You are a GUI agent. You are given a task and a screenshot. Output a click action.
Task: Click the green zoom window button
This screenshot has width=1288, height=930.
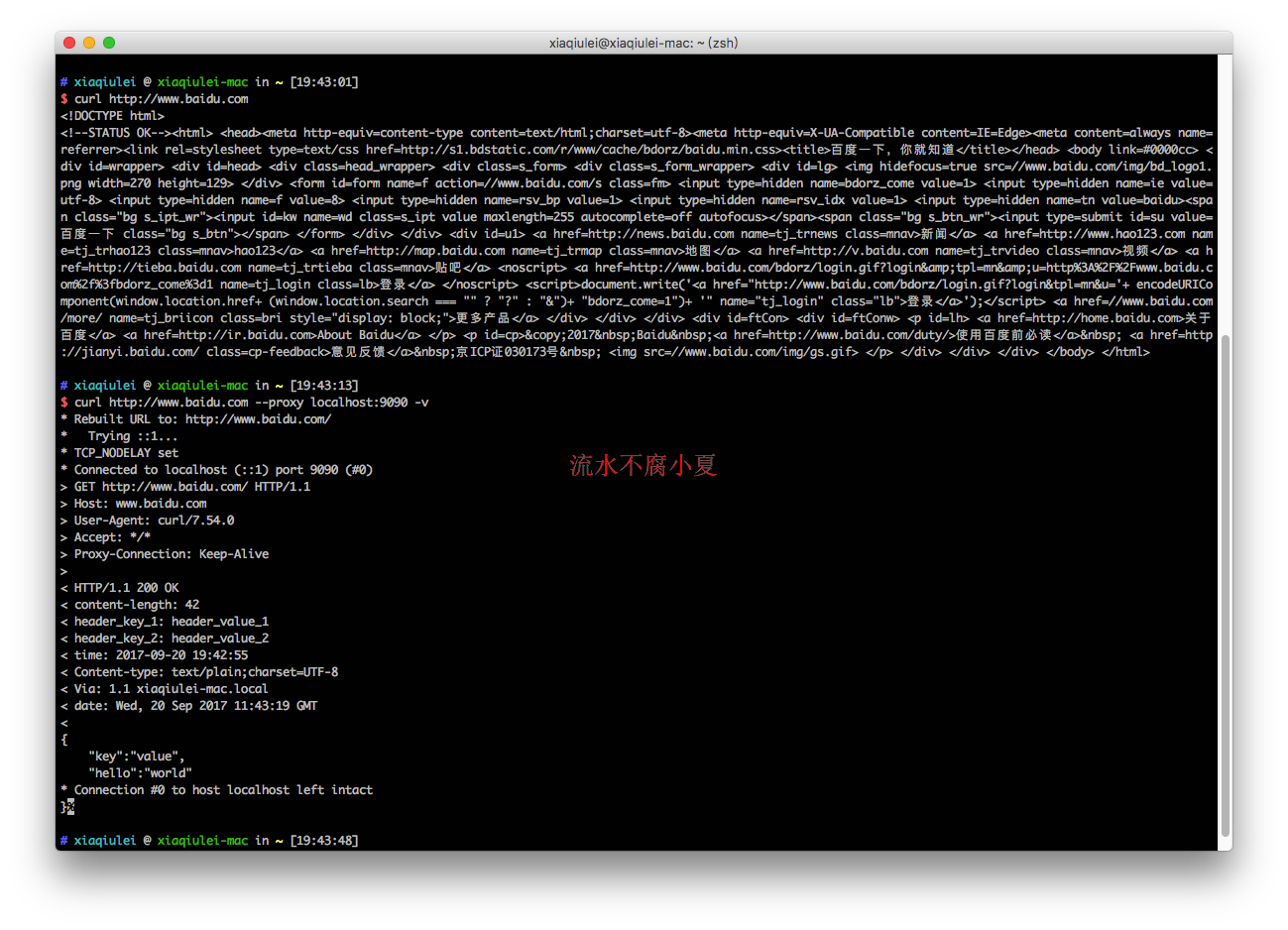click(x=109, y=43)
